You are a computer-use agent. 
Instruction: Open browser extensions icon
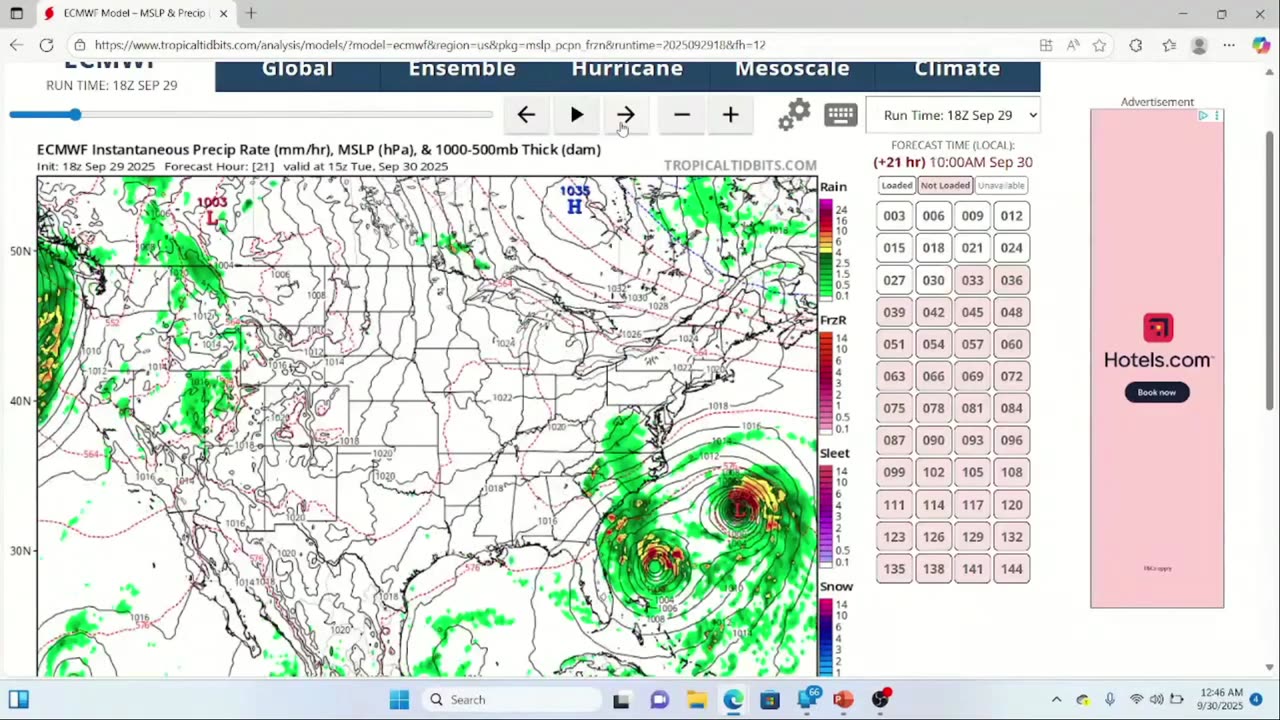1136,45
